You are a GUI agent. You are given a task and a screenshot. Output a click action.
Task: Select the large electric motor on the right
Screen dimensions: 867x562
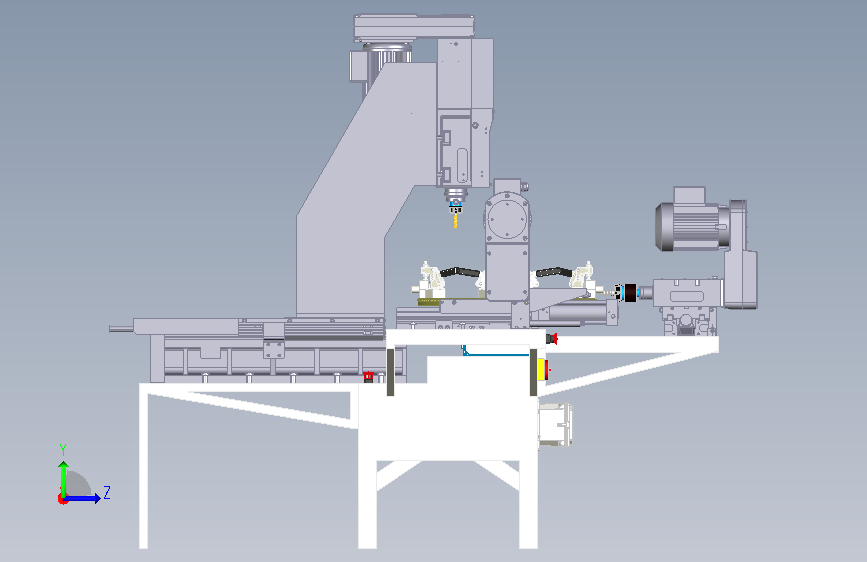click(691, 226)
